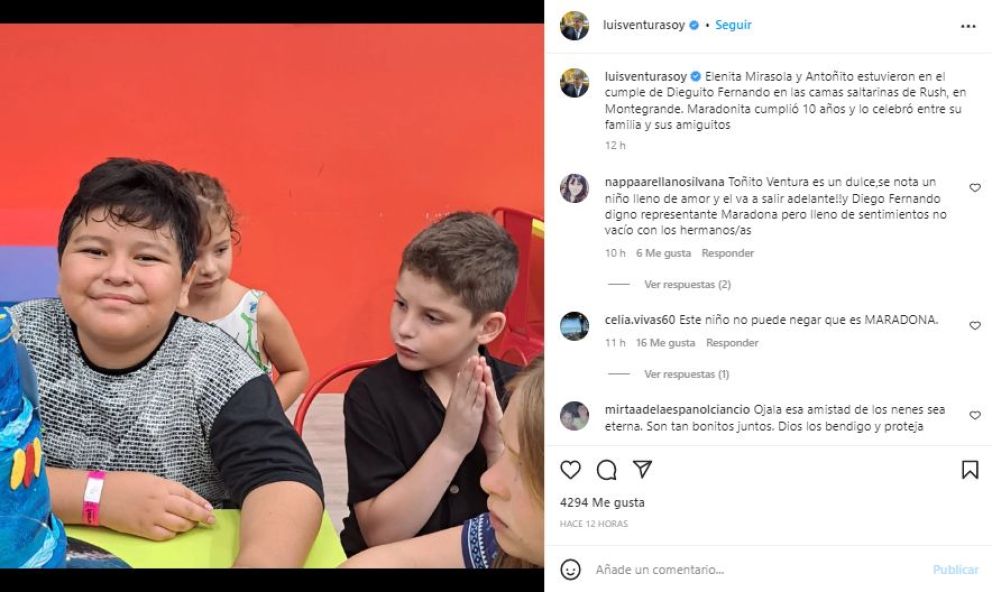Like mirtaadelaespanolciancio's comment heart

975,416
